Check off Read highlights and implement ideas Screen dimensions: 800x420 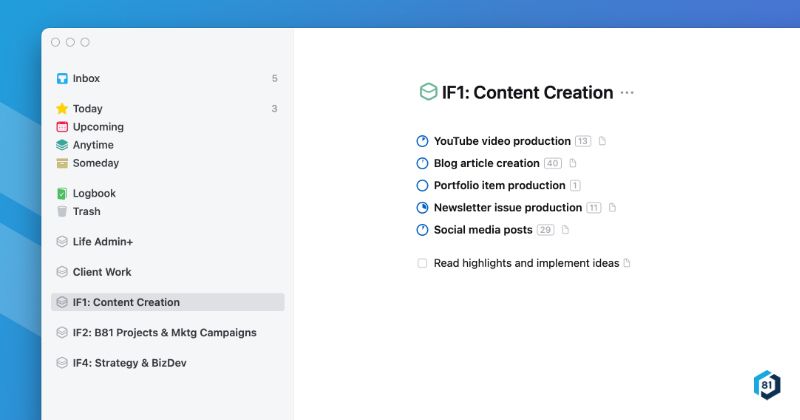click(x=422, y=264)
